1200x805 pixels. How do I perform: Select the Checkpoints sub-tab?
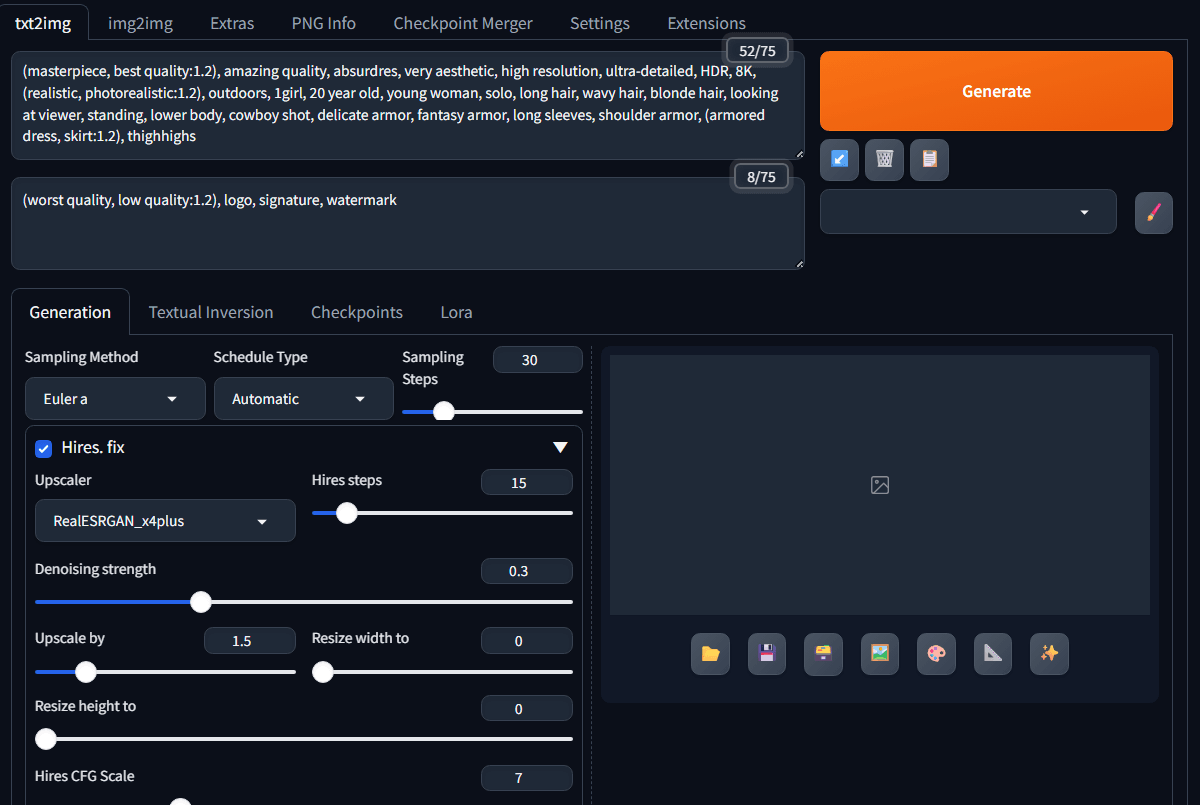click(357, 312)
